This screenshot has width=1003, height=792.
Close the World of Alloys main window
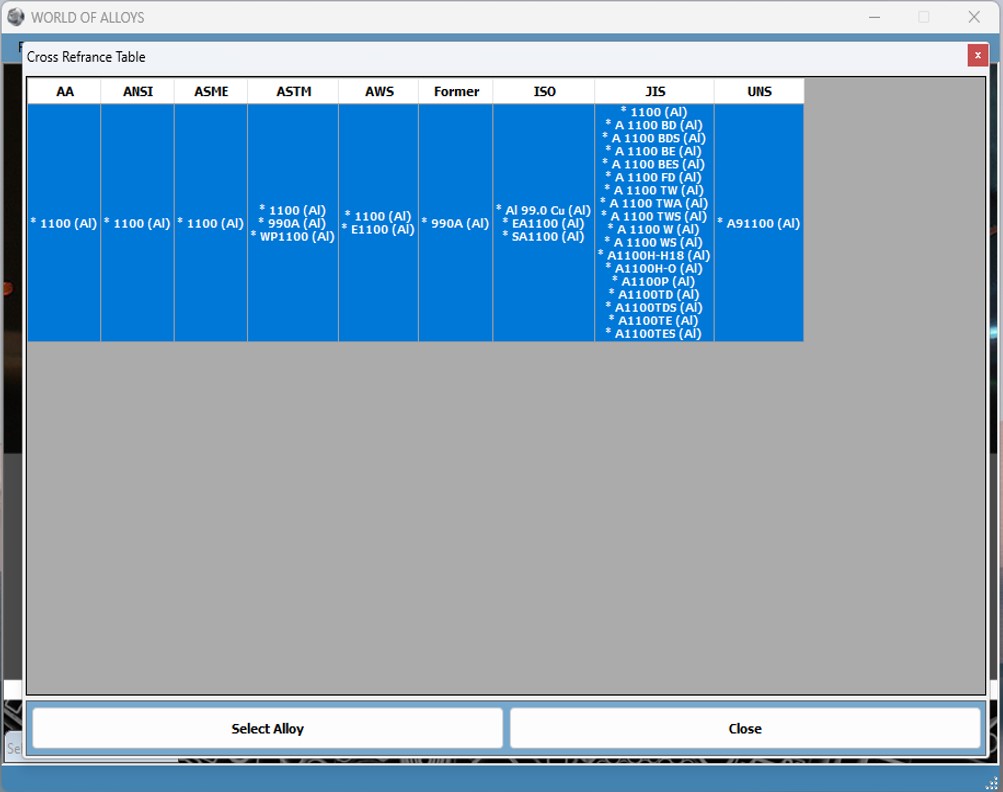coord(974,17)
